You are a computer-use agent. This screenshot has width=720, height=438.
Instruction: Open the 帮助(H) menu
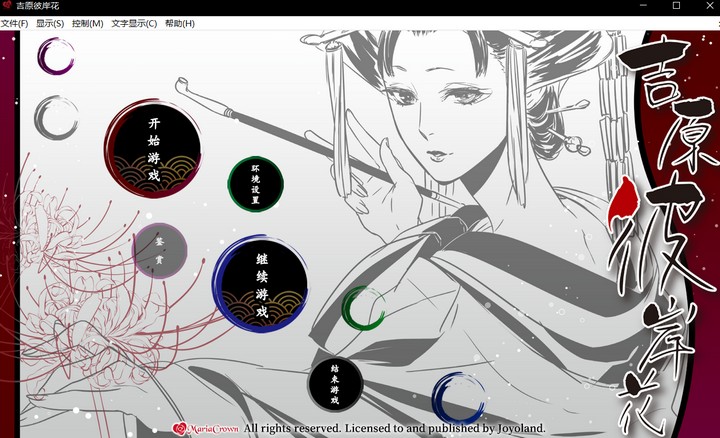(180, 23)
